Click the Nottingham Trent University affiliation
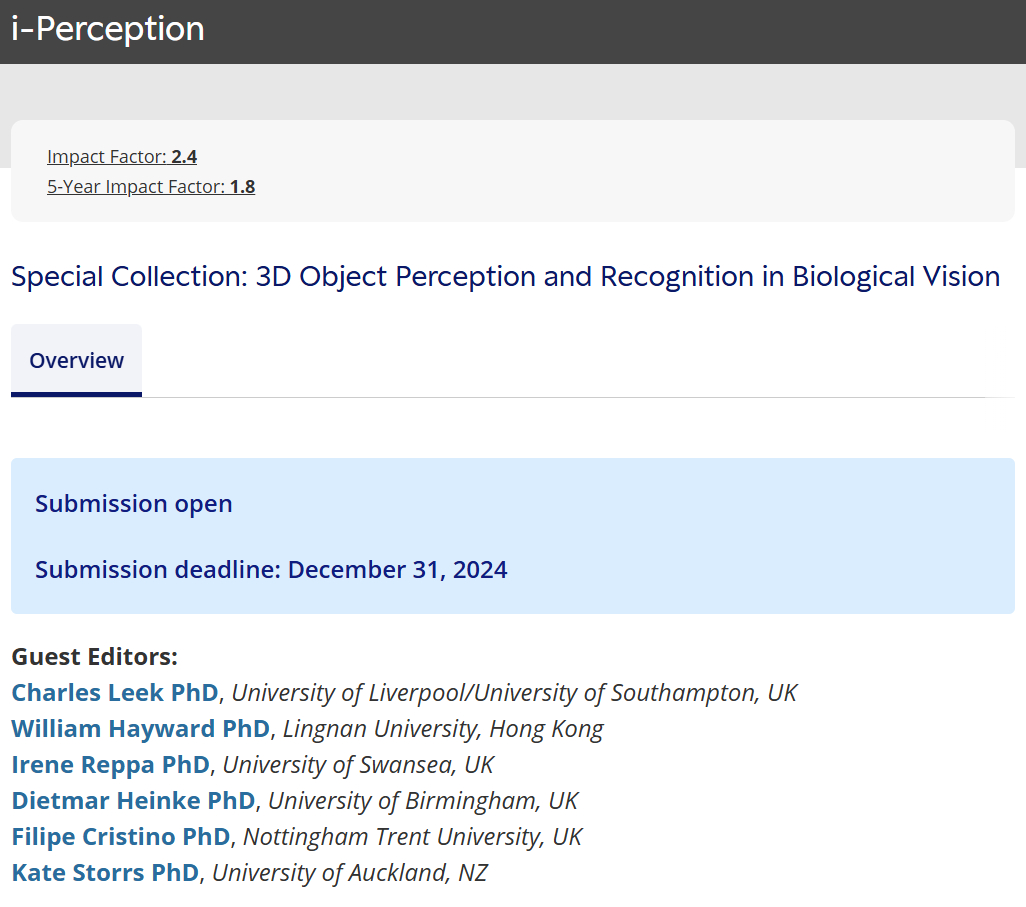 point(412,837)
